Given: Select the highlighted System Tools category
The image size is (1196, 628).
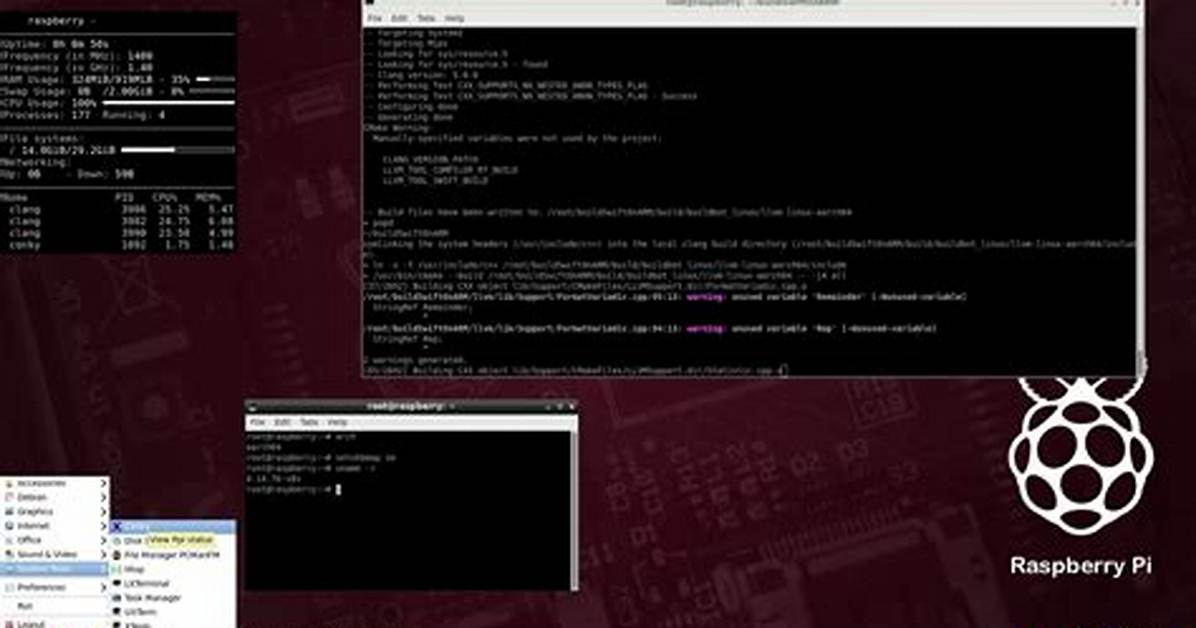Looking at the screenshot, I should 55,569.
